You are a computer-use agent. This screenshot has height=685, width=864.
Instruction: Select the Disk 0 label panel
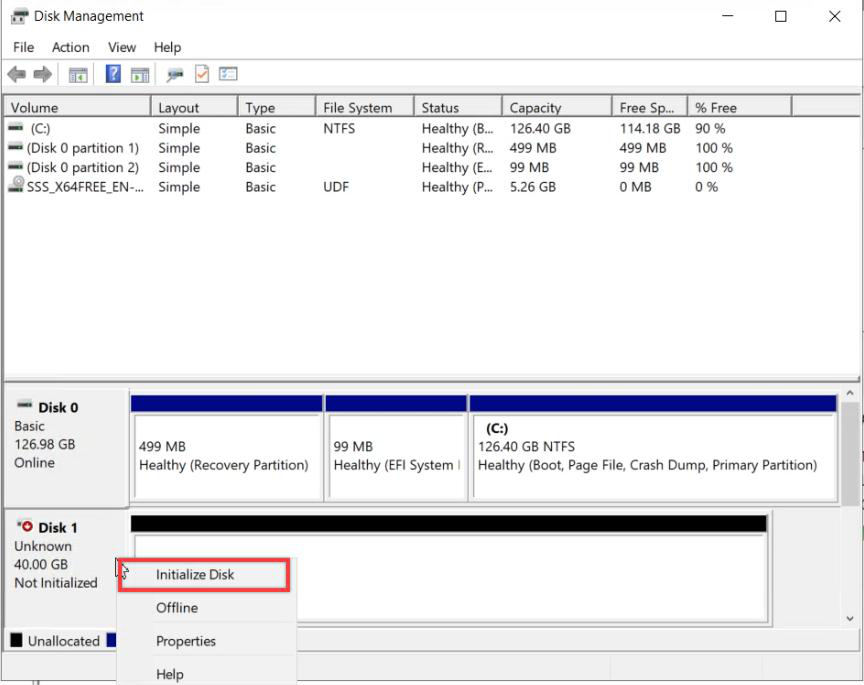(x=66, y=447)
